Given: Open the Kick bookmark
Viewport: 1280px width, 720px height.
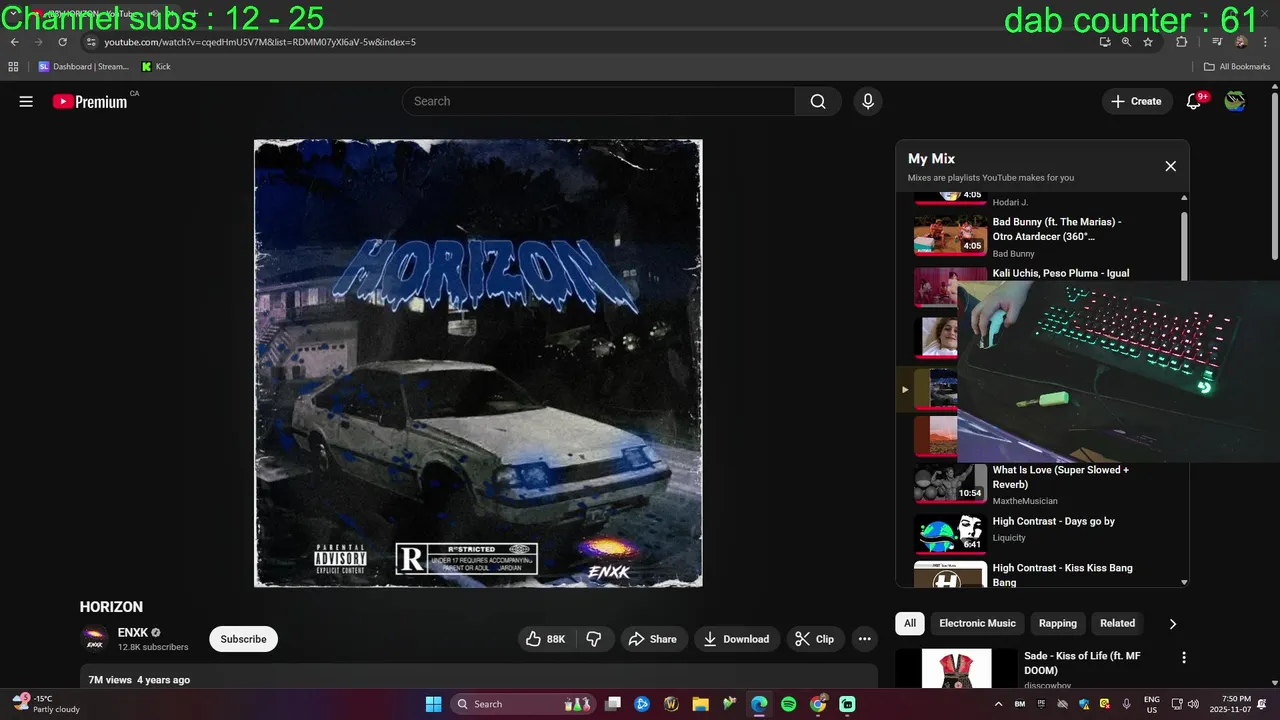Looking at the screenshot, I should point(156,67).
